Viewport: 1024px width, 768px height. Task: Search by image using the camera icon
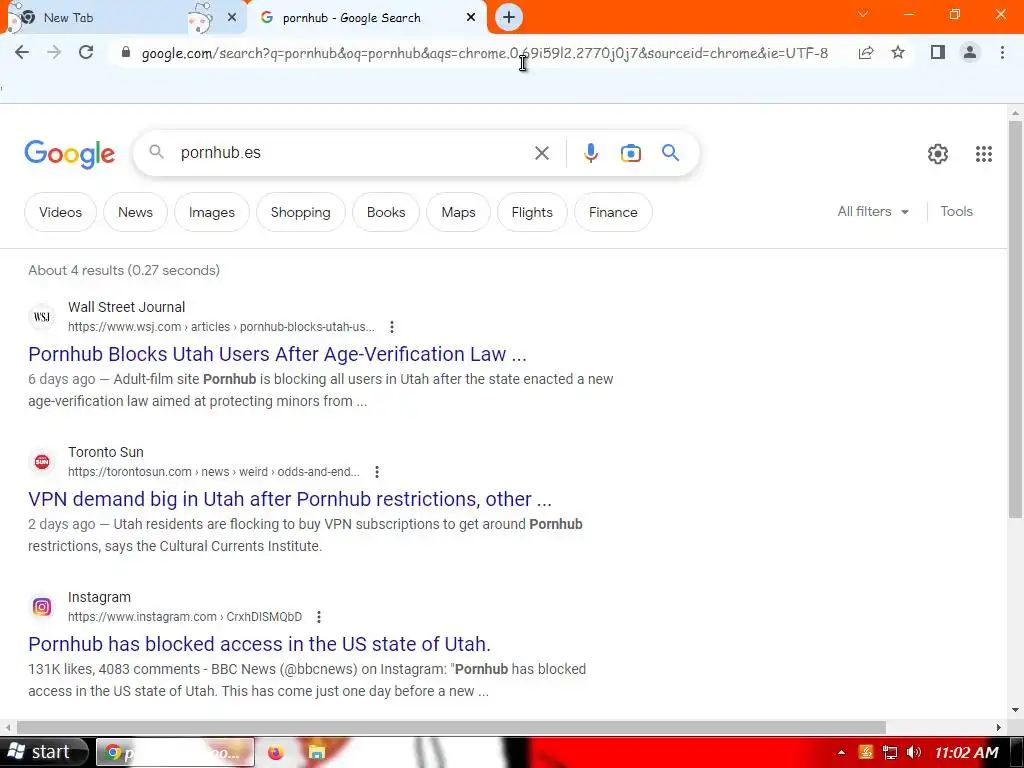630,153
